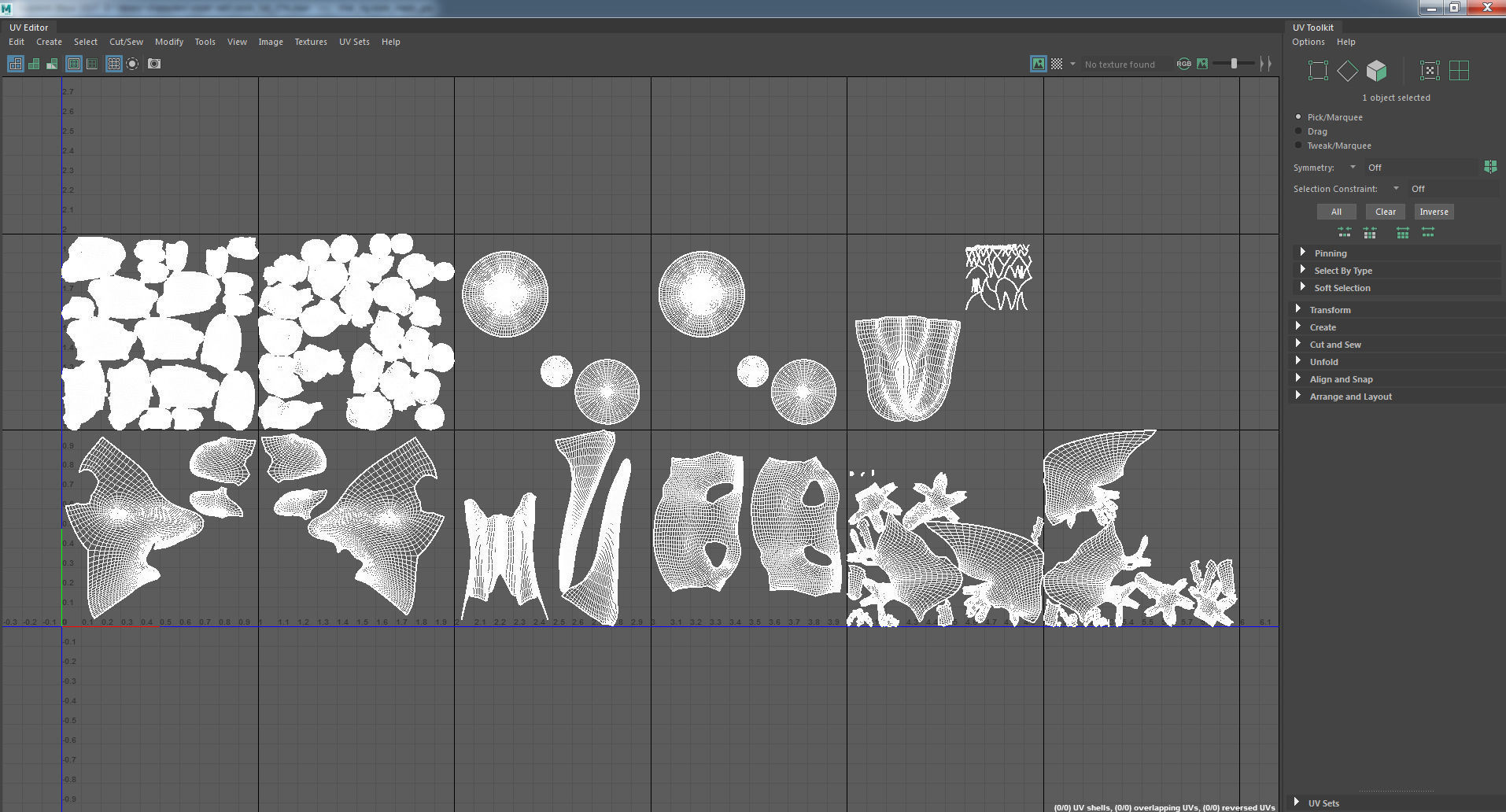Take a UV snapshot with camera icon
Viewport: 1506px width, 812px height.
click(154, 64)
